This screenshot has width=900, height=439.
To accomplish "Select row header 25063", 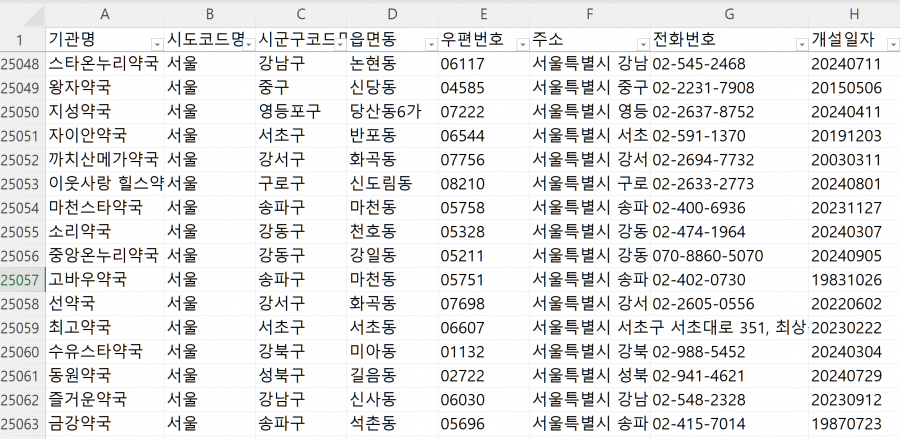I will 22,424.
